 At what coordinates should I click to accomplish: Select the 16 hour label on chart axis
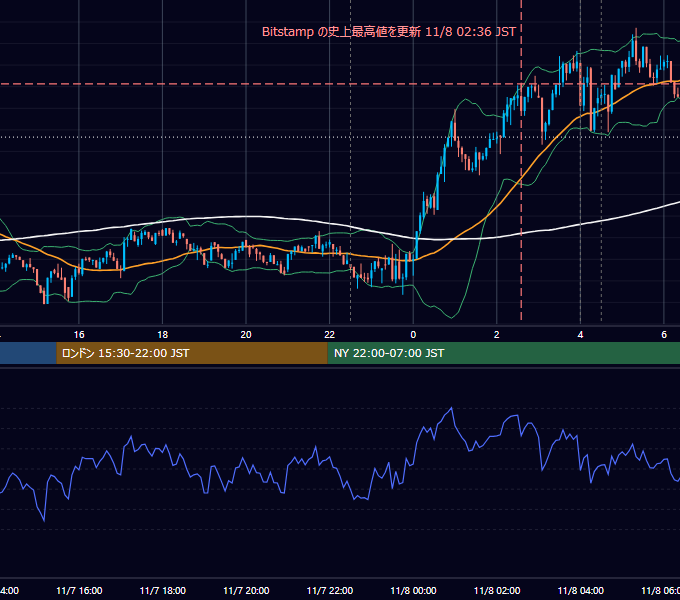tap(79, 334)
